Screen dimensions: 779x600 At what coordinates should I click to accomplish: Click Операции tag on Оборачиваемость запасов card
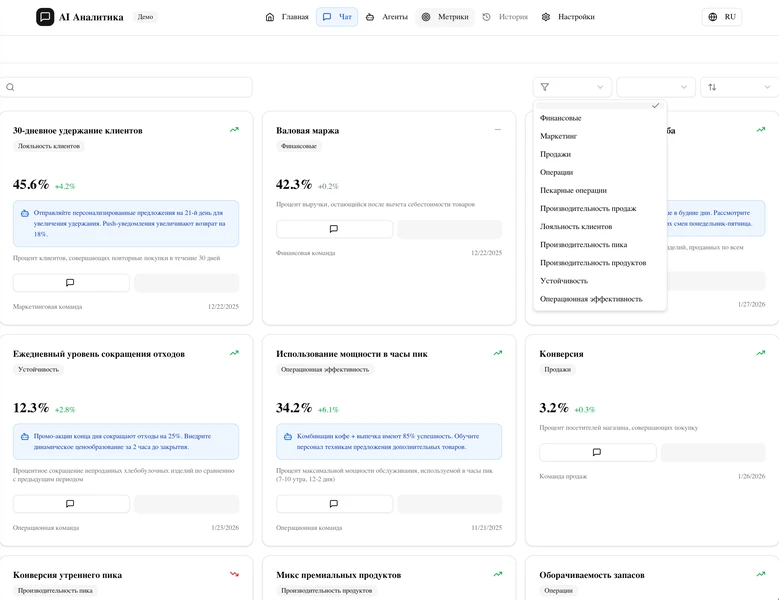coord(558,591)
